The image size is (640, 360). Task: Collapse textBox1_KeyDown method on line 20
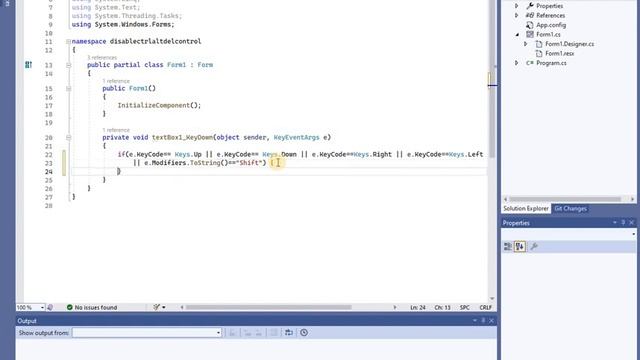click(x=68, y=137)
